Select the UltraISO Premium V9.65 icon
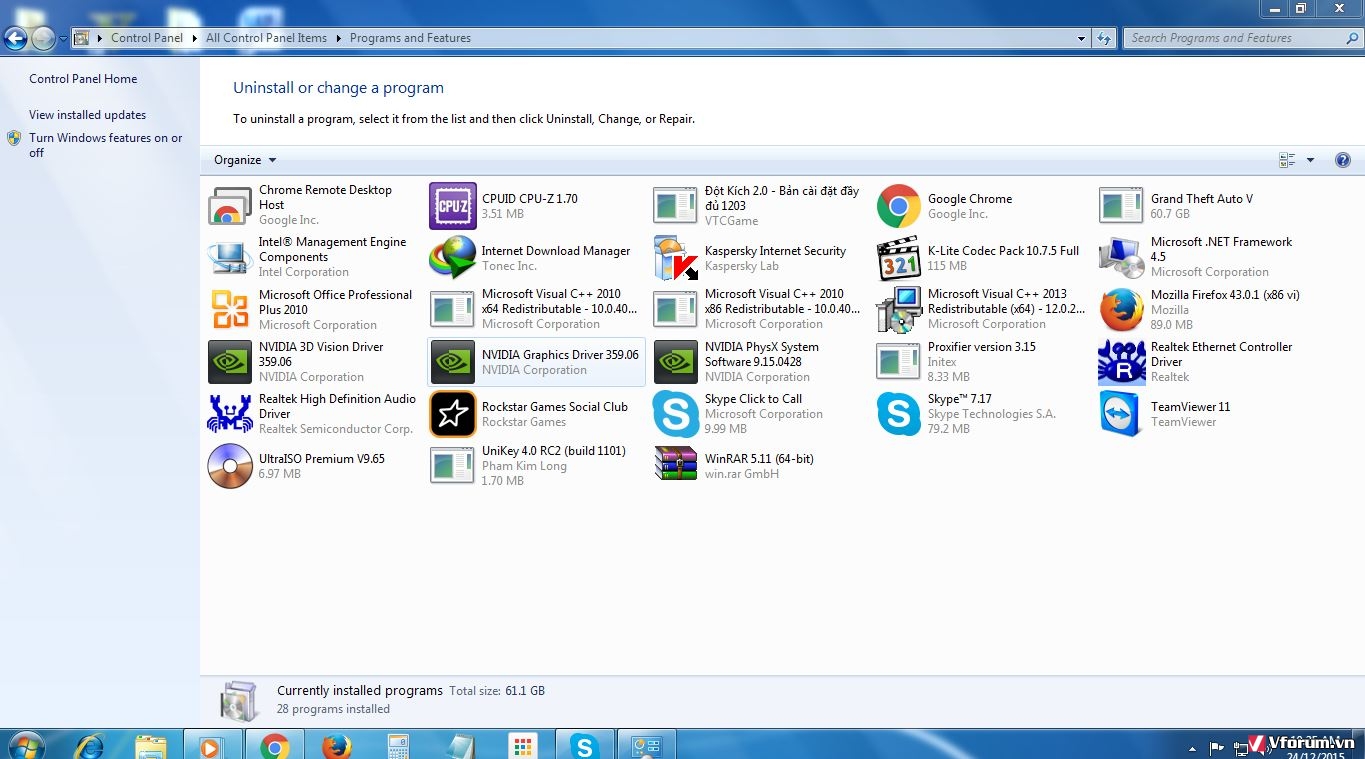1365x759 pixels. click(x=230, y=466)
